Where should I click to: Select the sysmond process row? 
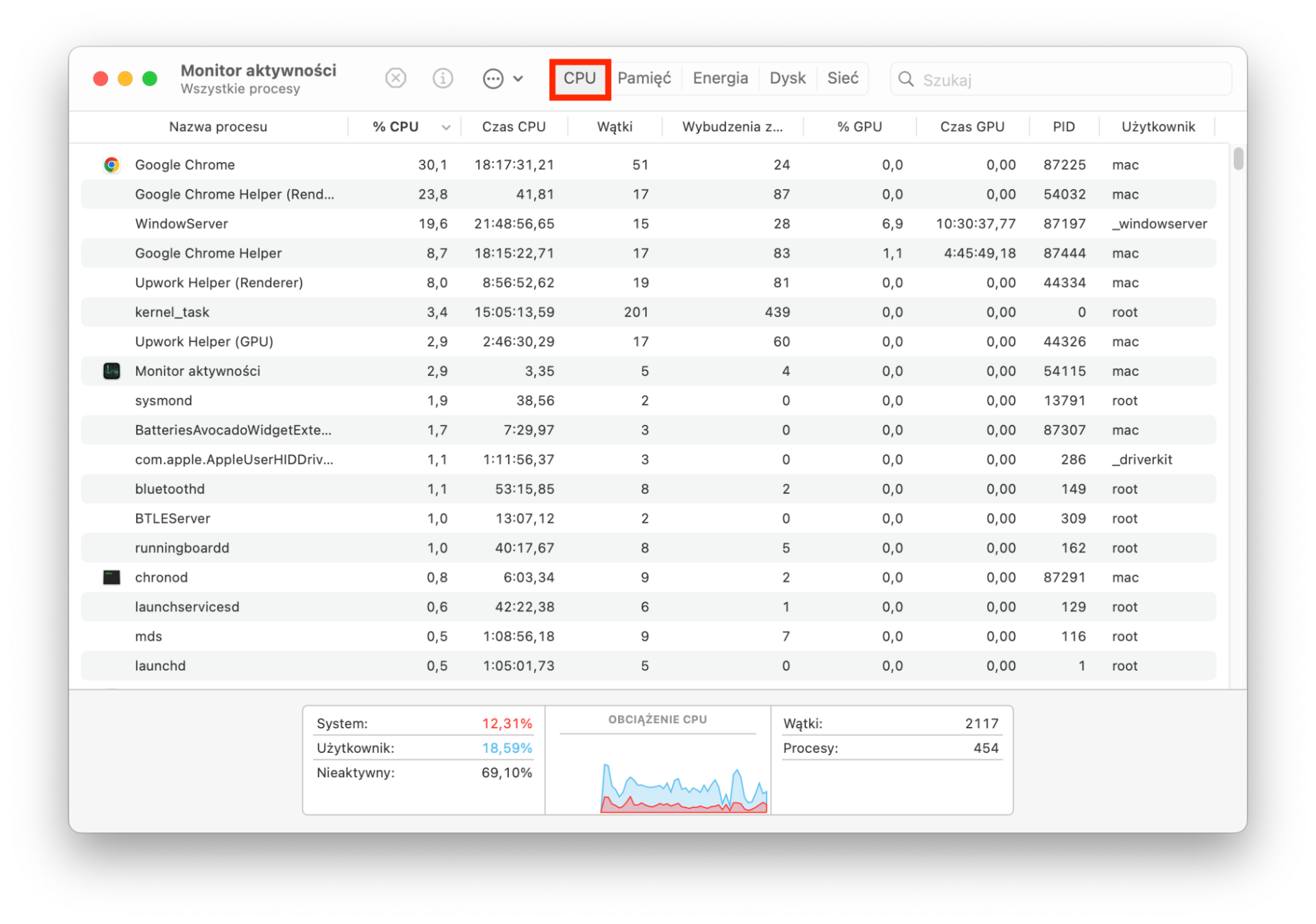coord(648,400)
